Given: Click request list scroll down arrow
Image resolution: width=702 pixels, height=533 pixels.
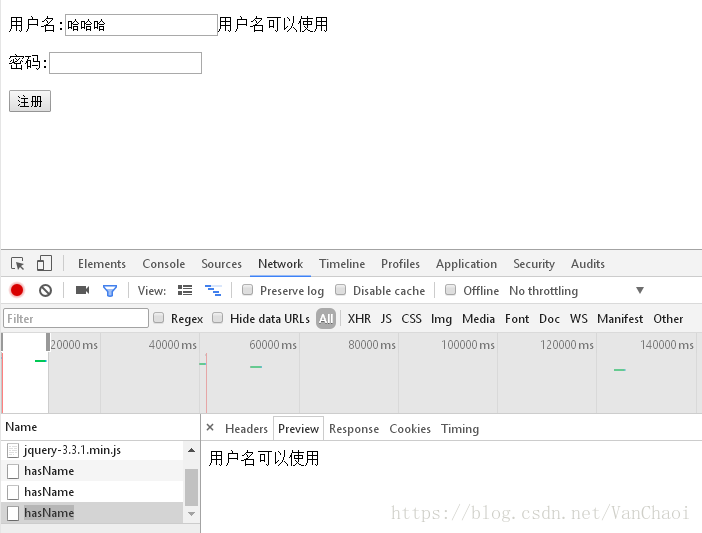Looking at the screenshot, I should 191,514.
